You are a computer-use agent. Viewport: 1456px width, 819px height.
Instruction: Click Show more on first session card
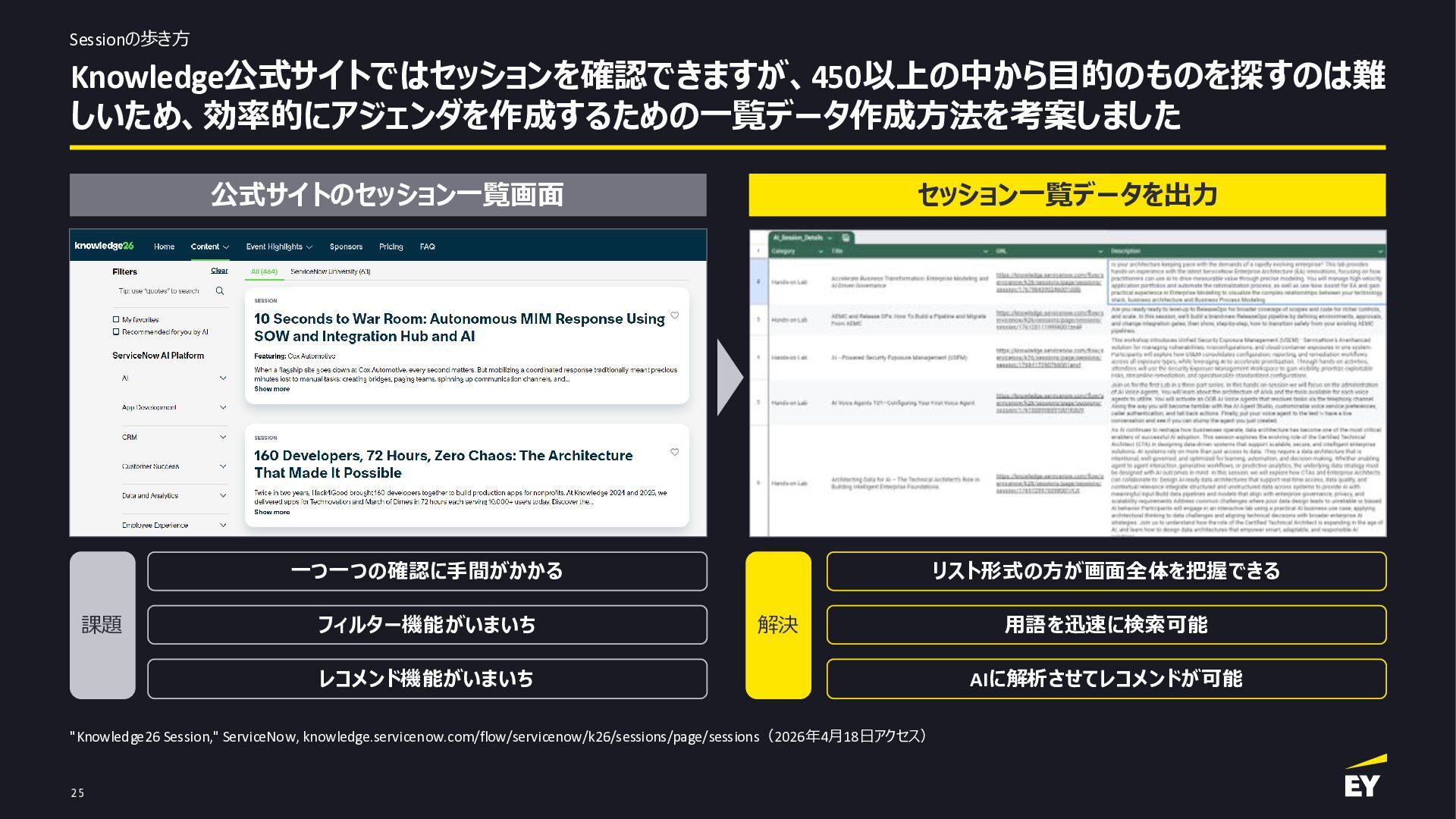click(271, 389)
